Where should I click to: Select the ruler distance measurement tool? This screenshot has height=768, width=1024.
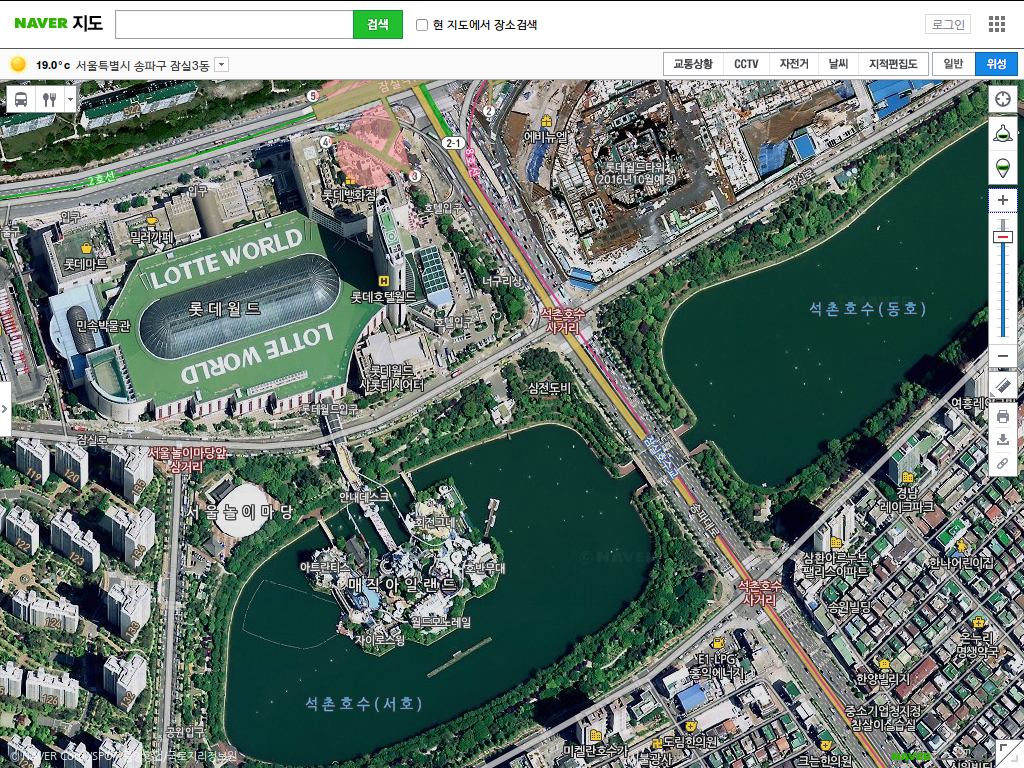(1003, 385)
